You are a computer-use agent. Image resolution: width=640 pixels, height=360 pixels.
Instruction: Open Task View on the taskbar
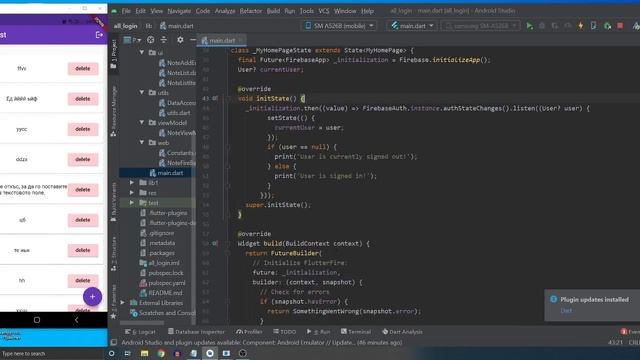[128, 353]
